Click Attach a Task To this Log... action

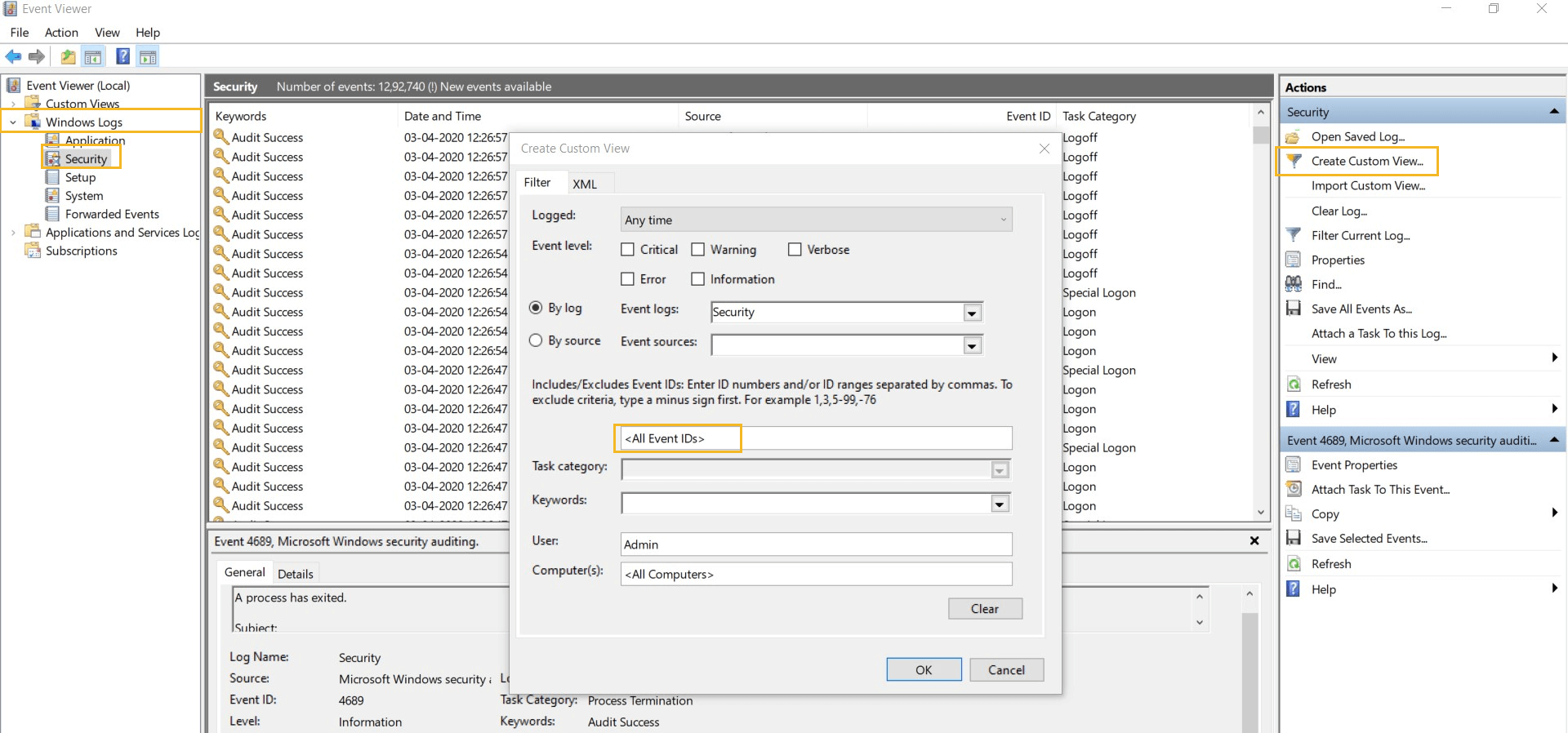tap(1379, 333)
